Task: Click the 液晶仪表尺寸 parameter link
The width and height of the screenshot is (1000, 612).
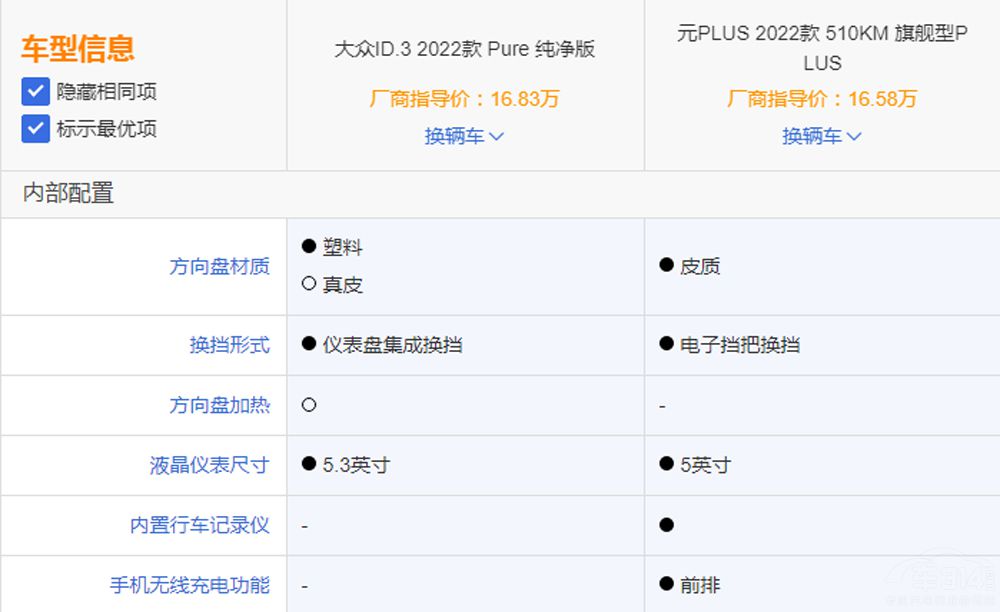Action: pos(209,465)
